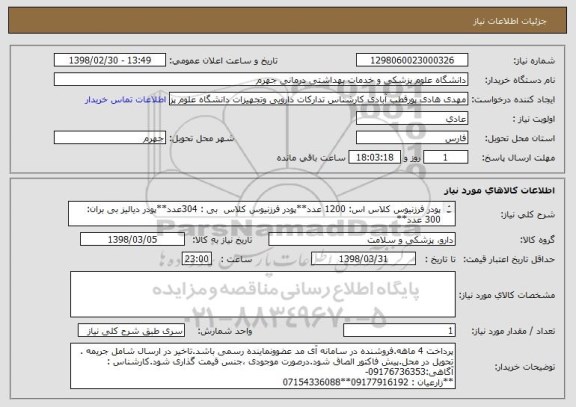Screen dimensions: 576x407
Task: Click the نام دستگاه خریدار field
Action: click(x=261, y=80)
